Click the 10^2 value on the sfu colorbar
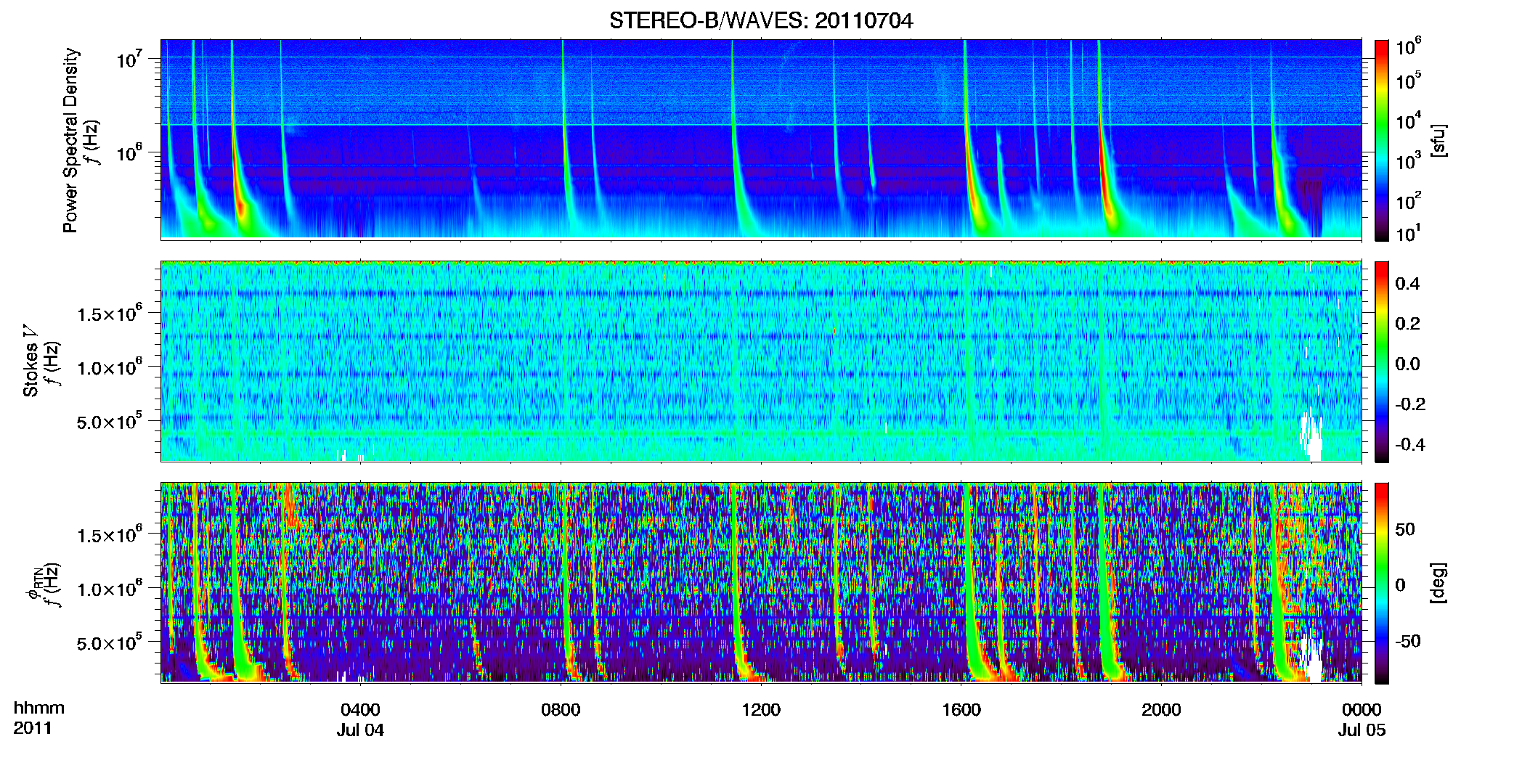The width and height of the screenshot is (1522, 784). tap(1409, 200)
